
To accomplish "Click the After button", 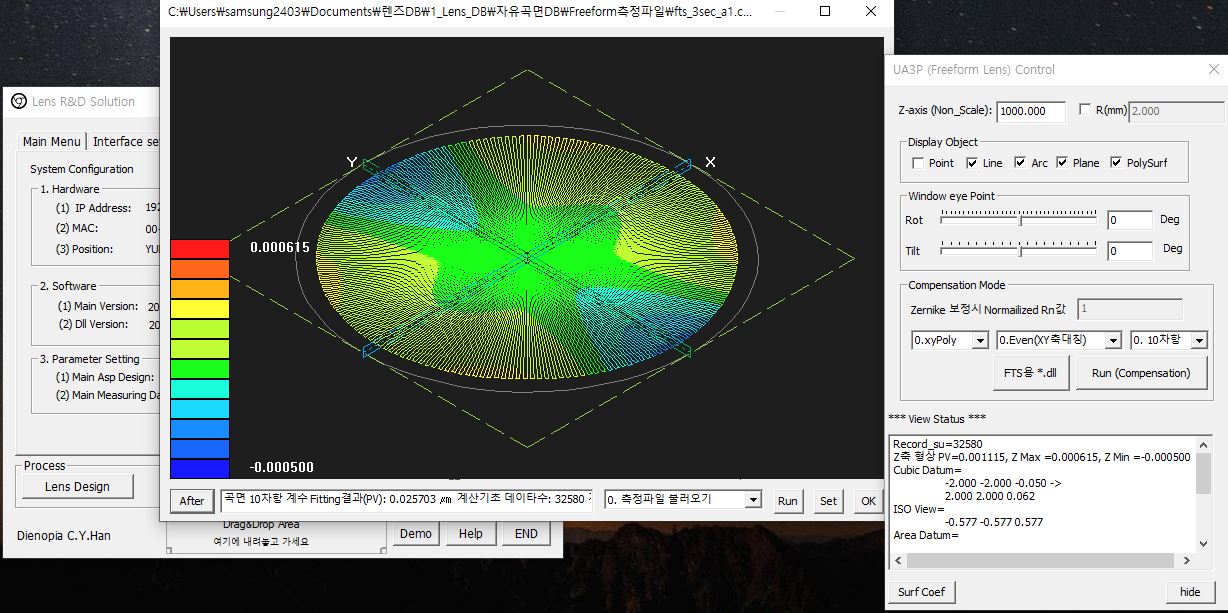I will 192,501.
